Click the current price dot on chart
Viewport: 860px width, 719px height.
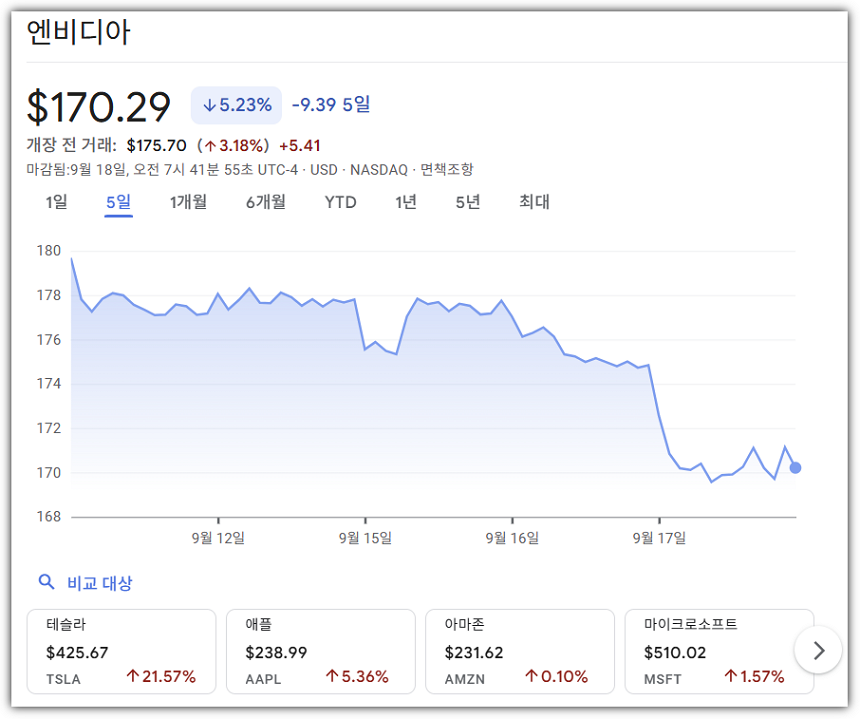point(795,468)
